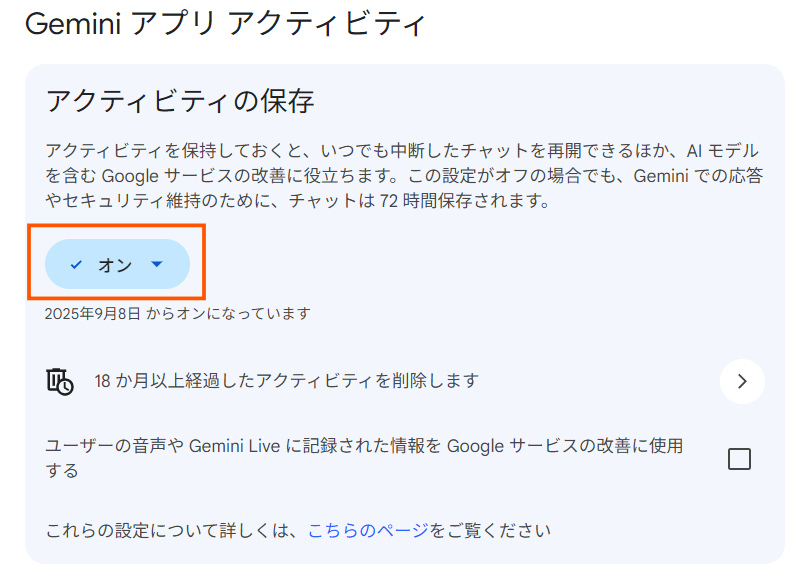This screenshot has height=575, width=807.
Task: Open the オン activity saving dropdown button
Action: [x=117, y=265]
